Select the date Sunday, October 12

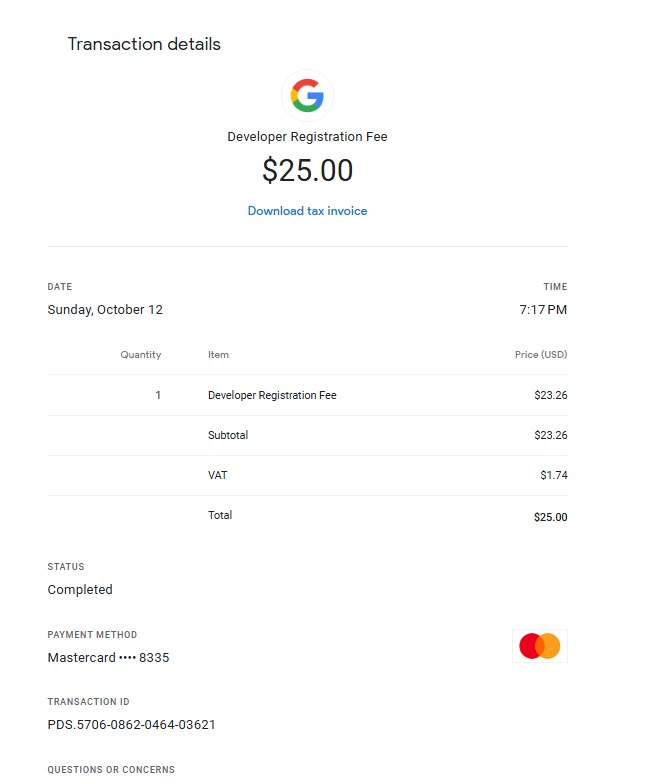[105, 310]
